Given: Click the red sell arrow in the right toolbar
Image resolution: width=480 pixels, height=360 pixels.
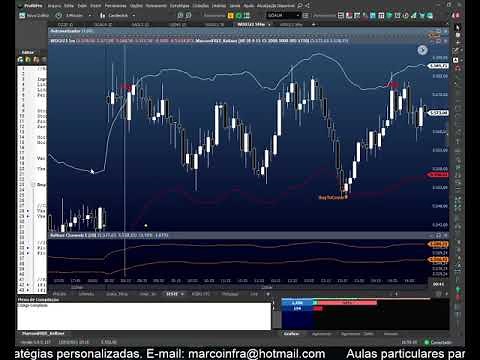Looking at the screenshot, I should (x=458, y=297).
